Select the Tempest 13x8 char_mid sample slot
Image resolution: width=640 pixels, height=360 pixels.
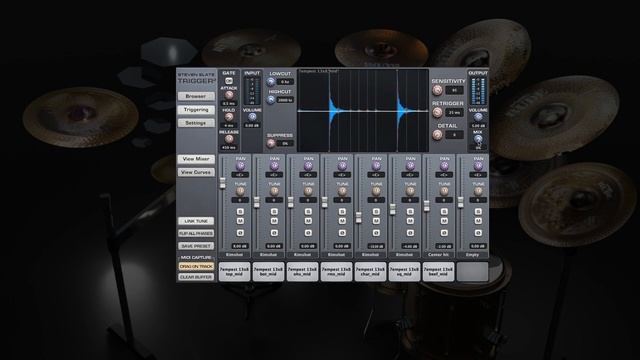(370, 272)
